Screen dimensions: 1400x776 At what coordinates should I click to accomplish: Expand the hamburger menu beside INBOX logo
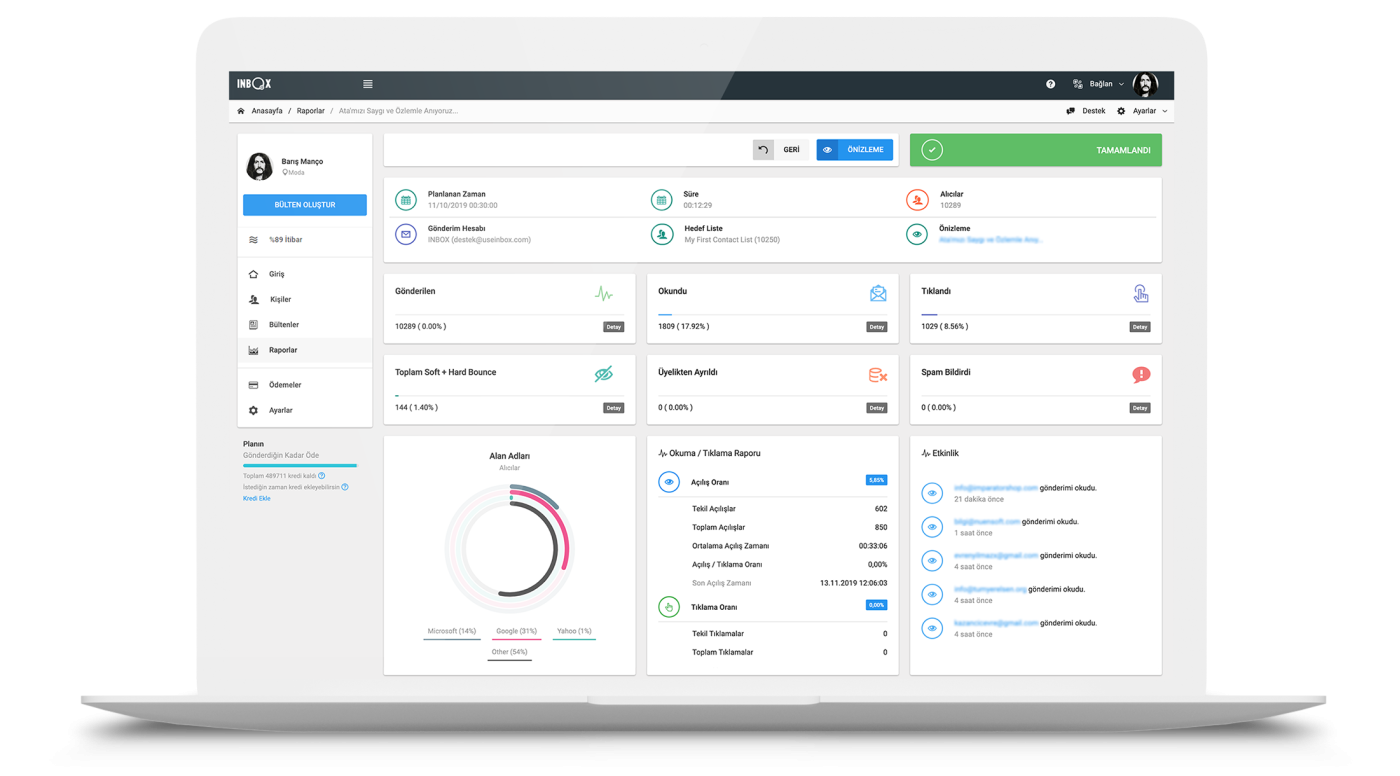coord(367,84)
